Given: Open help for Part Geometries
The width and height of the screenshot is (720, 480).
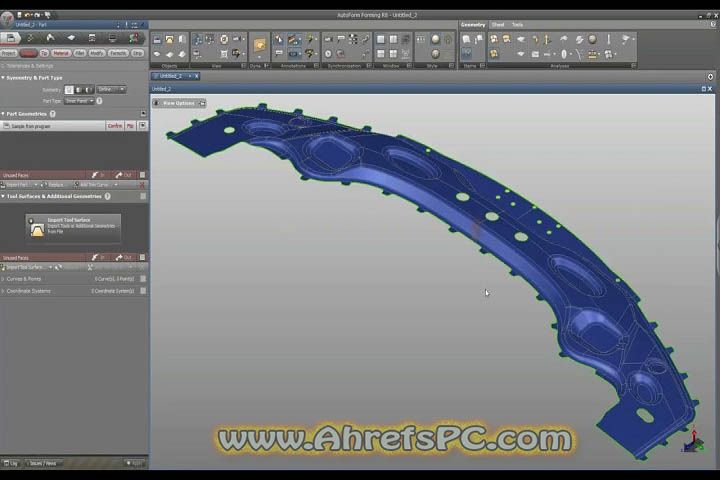Looking at the screenshot, I should 53,114.
